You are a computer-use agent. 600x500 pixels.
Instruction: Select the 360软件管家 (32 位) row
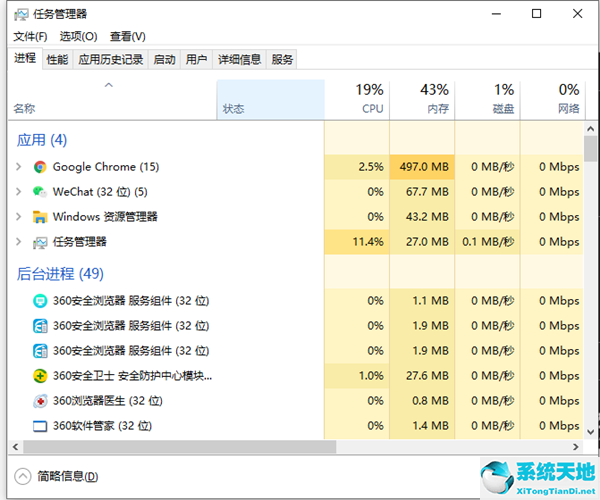(x=295, y=426)
